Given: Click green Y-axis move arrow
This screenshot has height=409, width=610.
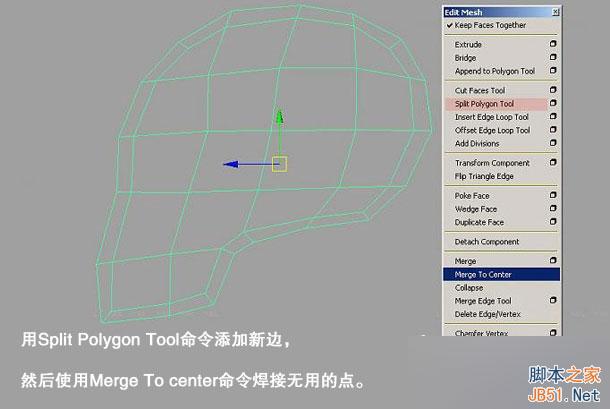Looking at the screenshot, I should tap(279, 117).
